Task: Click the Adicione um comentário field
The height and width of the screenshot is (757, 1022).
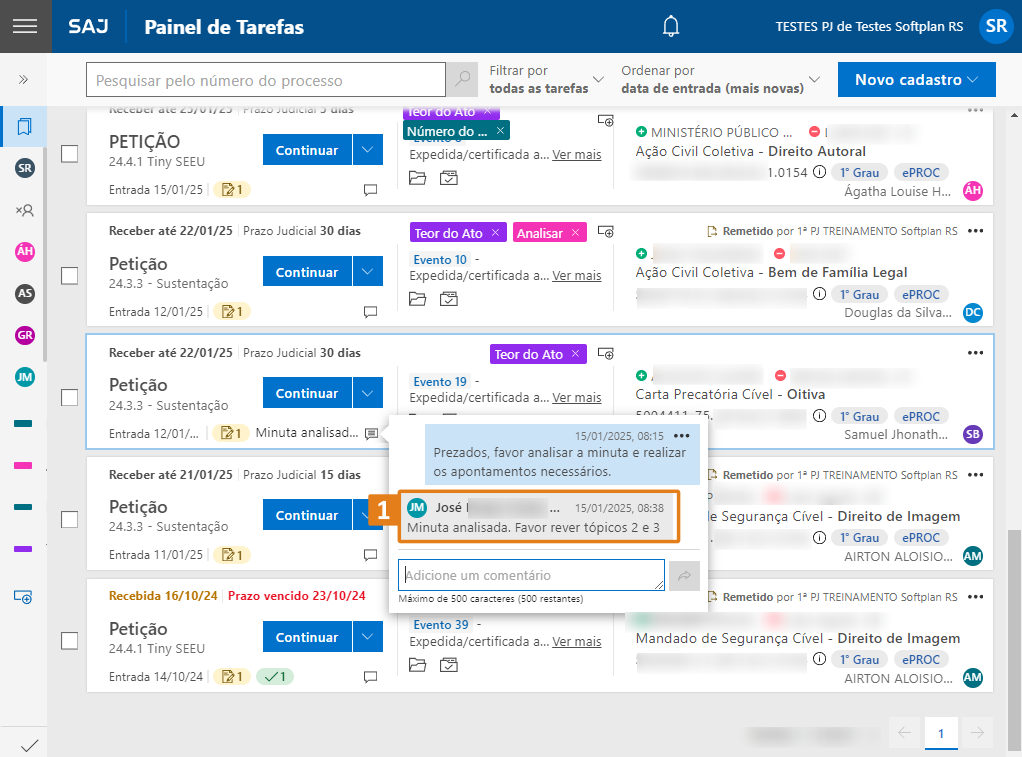Action: click(x=531, y=575)
